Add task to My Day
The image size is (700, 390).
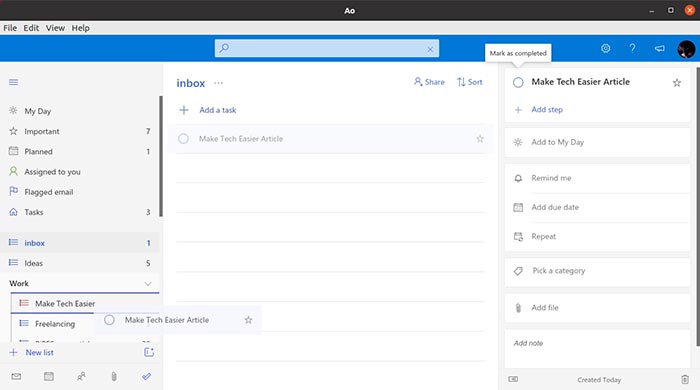click(x=597, y=142)
